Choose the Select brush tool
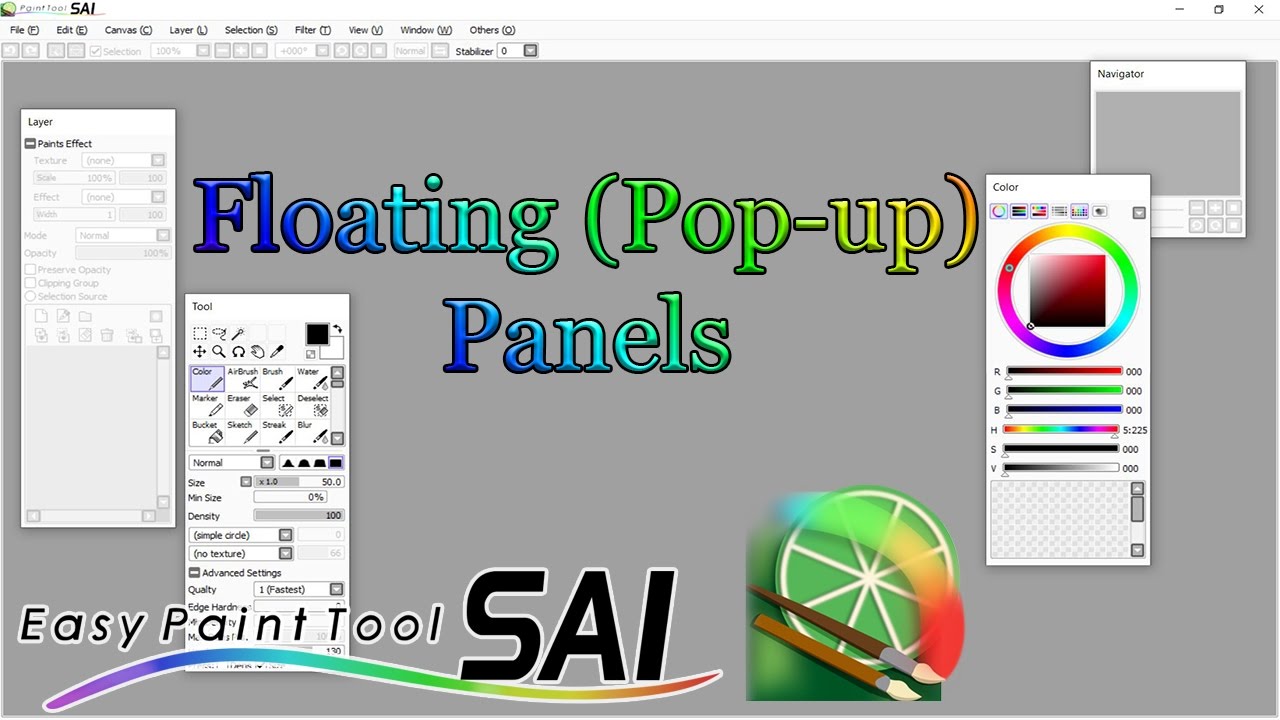This screenshot has height=720, width=1280. click(277, 405)
